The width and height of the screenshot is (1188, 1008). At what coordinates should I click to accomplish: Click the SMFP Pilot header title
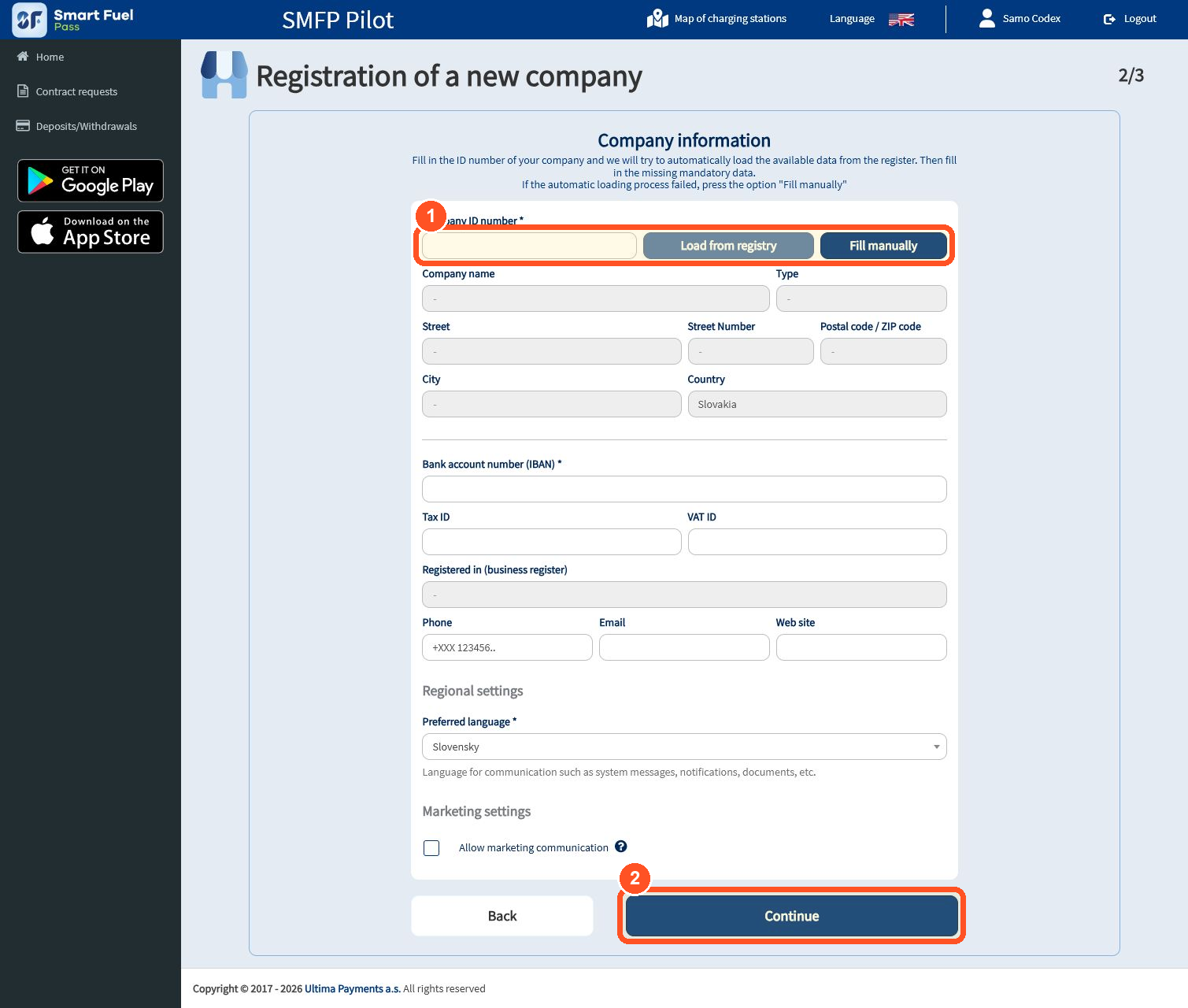[338, 20]
